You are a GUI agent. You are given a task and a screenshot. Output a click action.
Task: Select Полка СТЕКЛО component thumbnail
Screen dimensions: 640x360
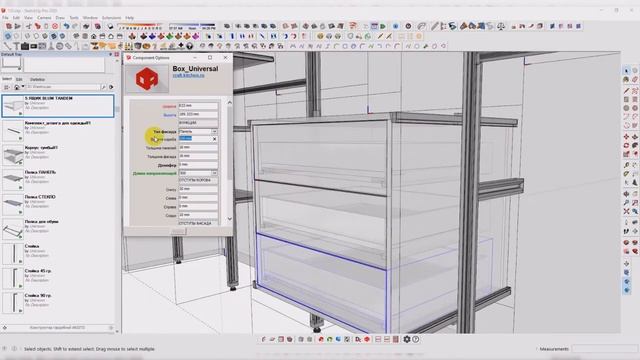click(12, 204)
